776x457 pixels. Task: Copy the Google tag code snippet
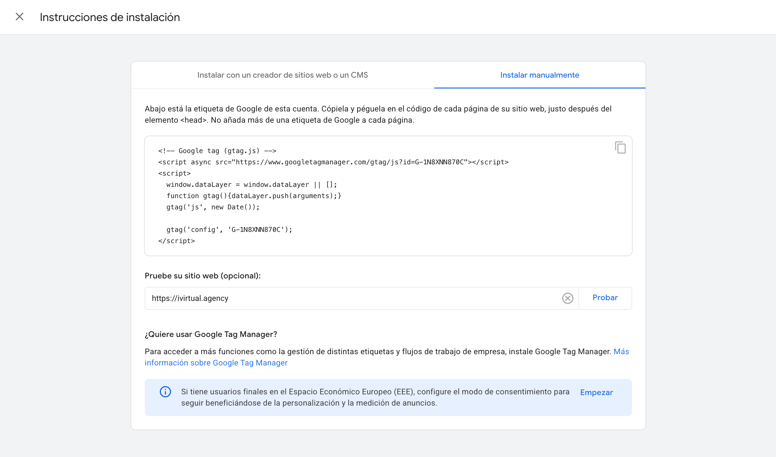(620, 148)
